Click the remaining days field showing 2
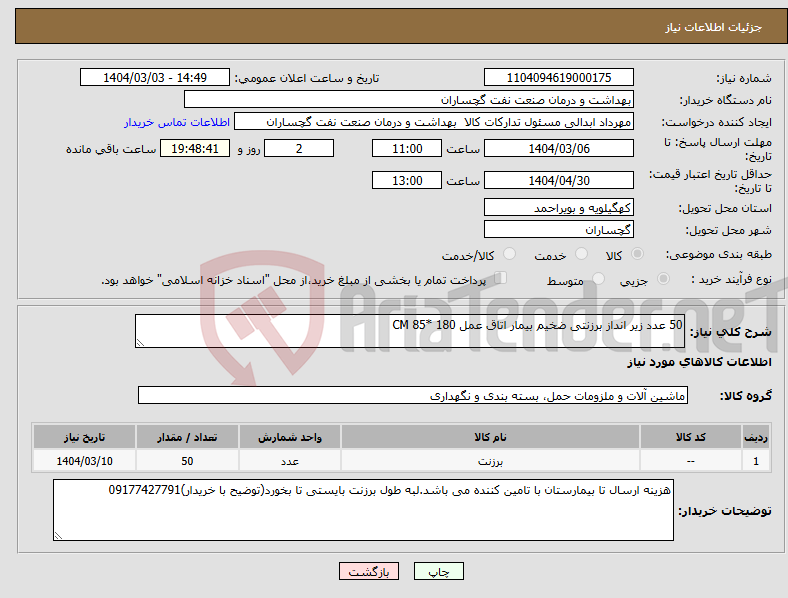The width and height of the screenshot is (788, 598). (299, 149)
